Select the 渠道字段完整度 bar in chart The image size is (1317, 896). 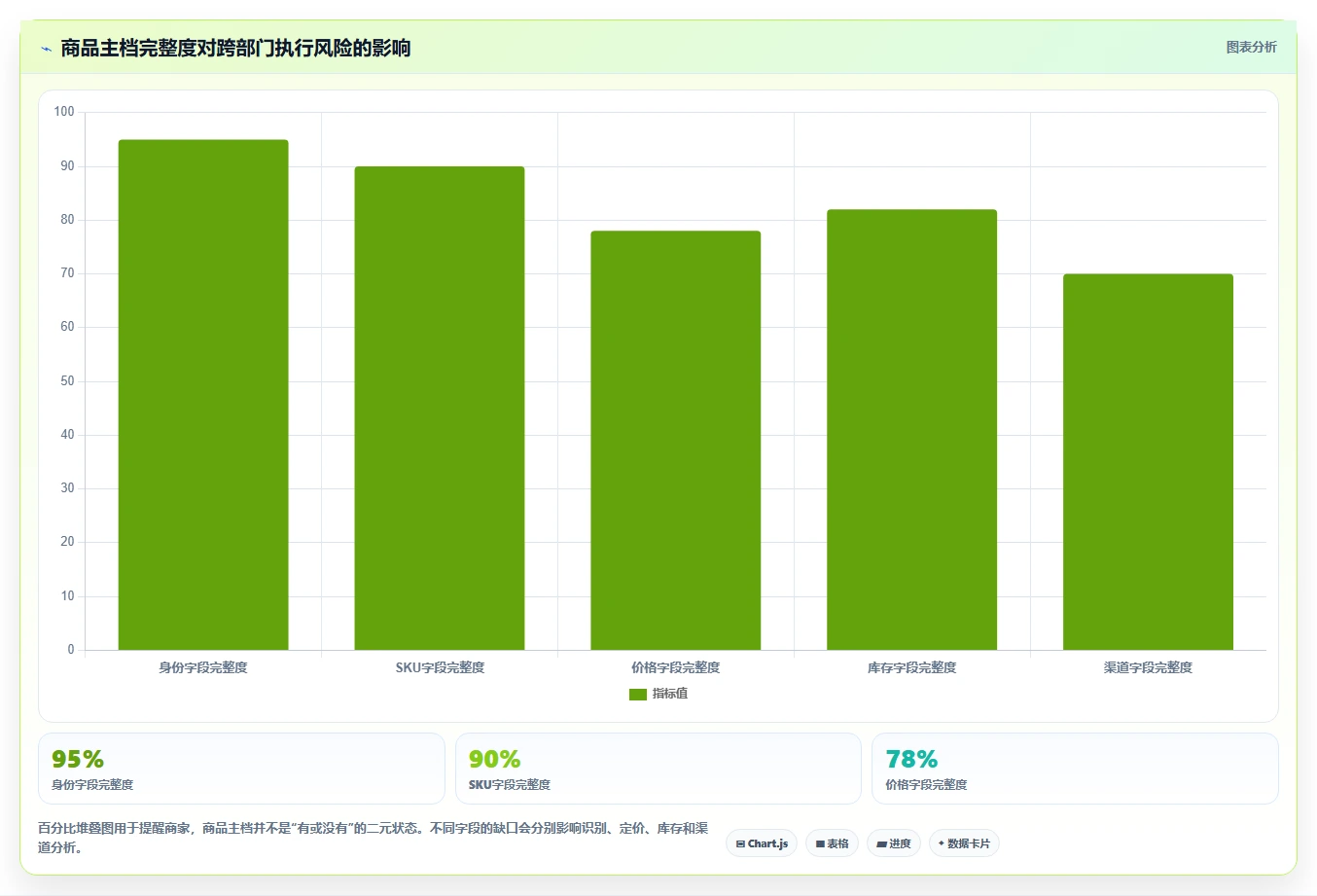click(x=1148, y=462)
